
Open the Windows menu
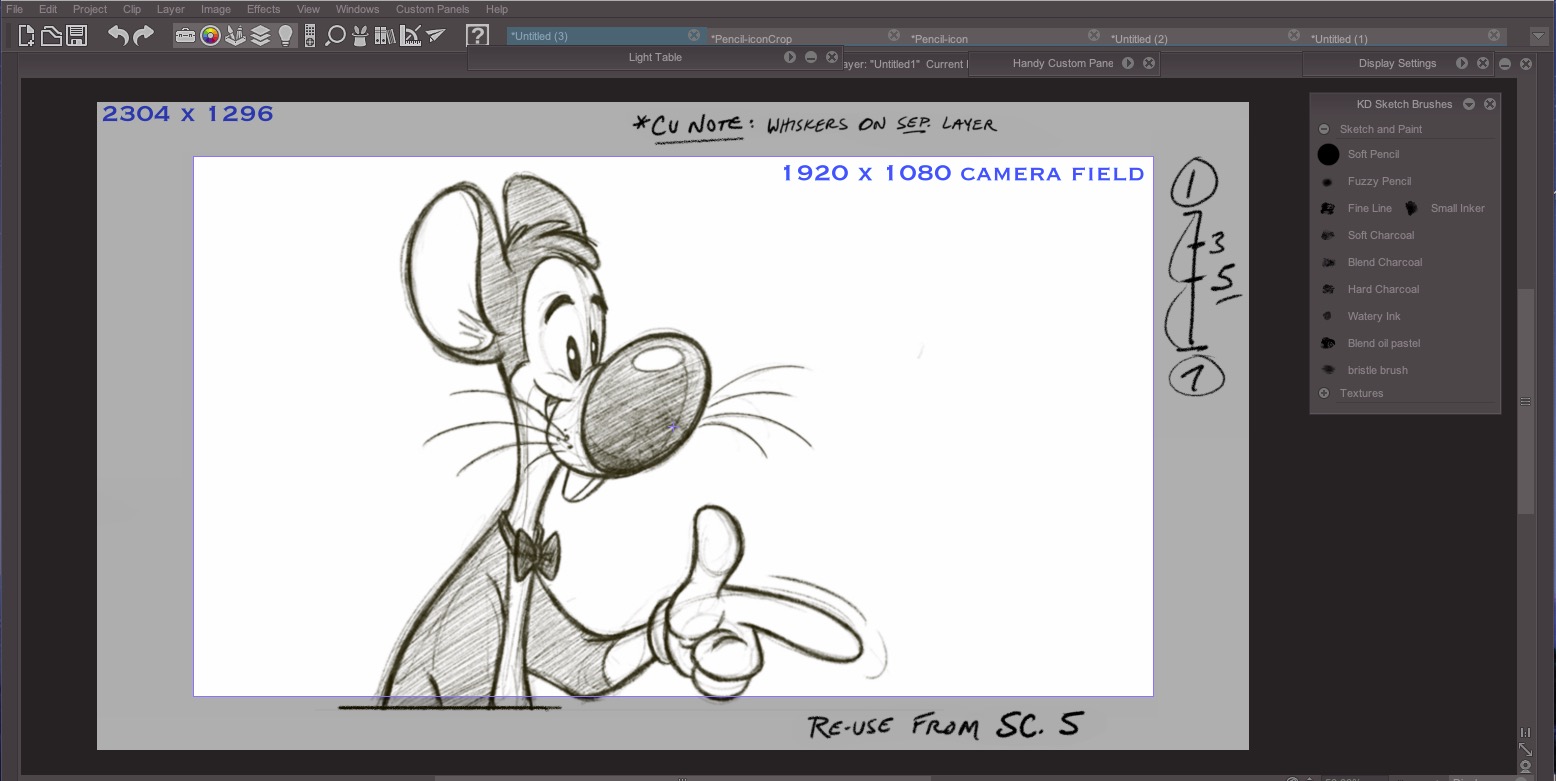[357, 9]
